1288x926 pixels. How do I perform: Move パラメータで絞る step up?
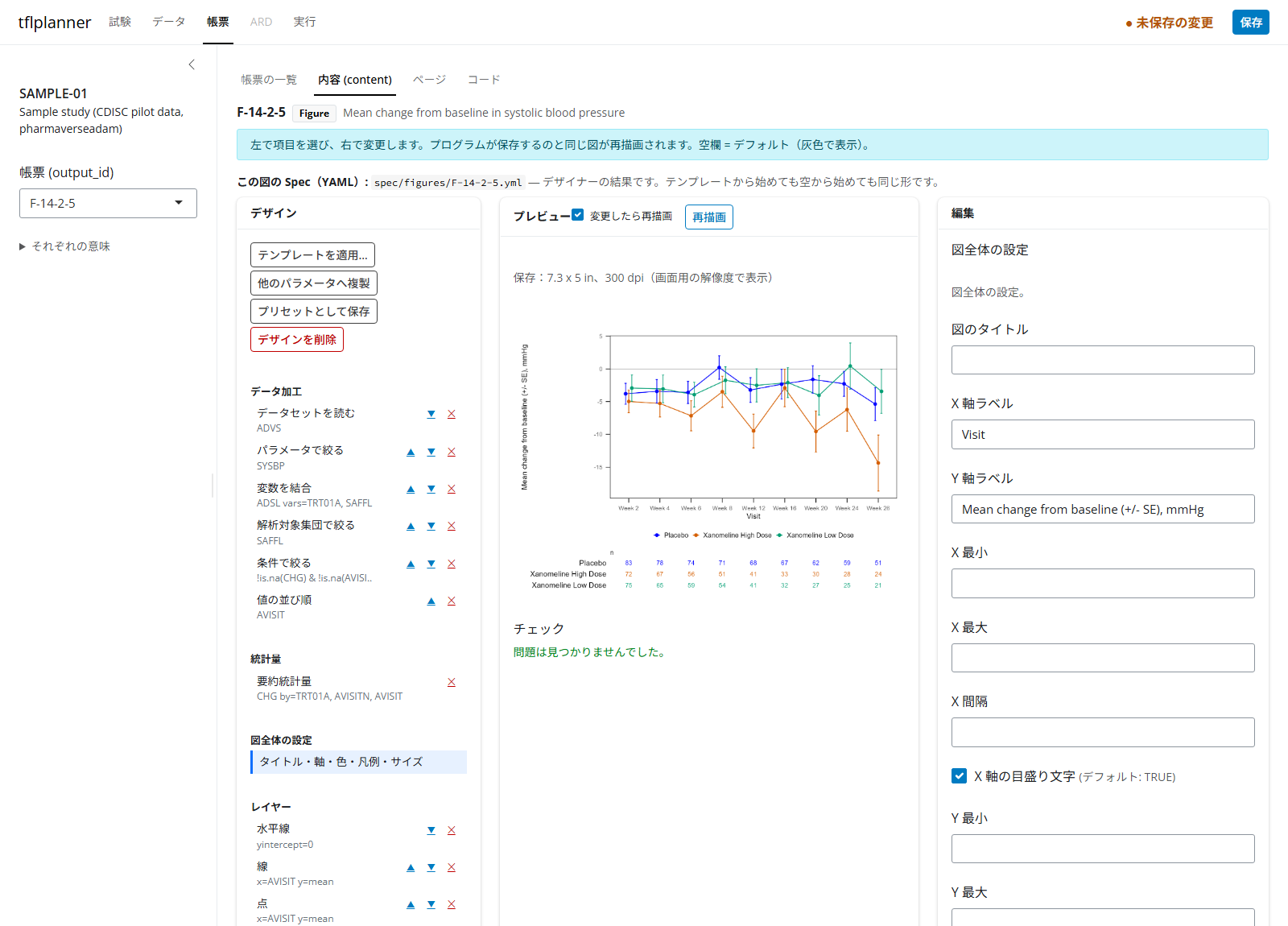tap(411, 452)
